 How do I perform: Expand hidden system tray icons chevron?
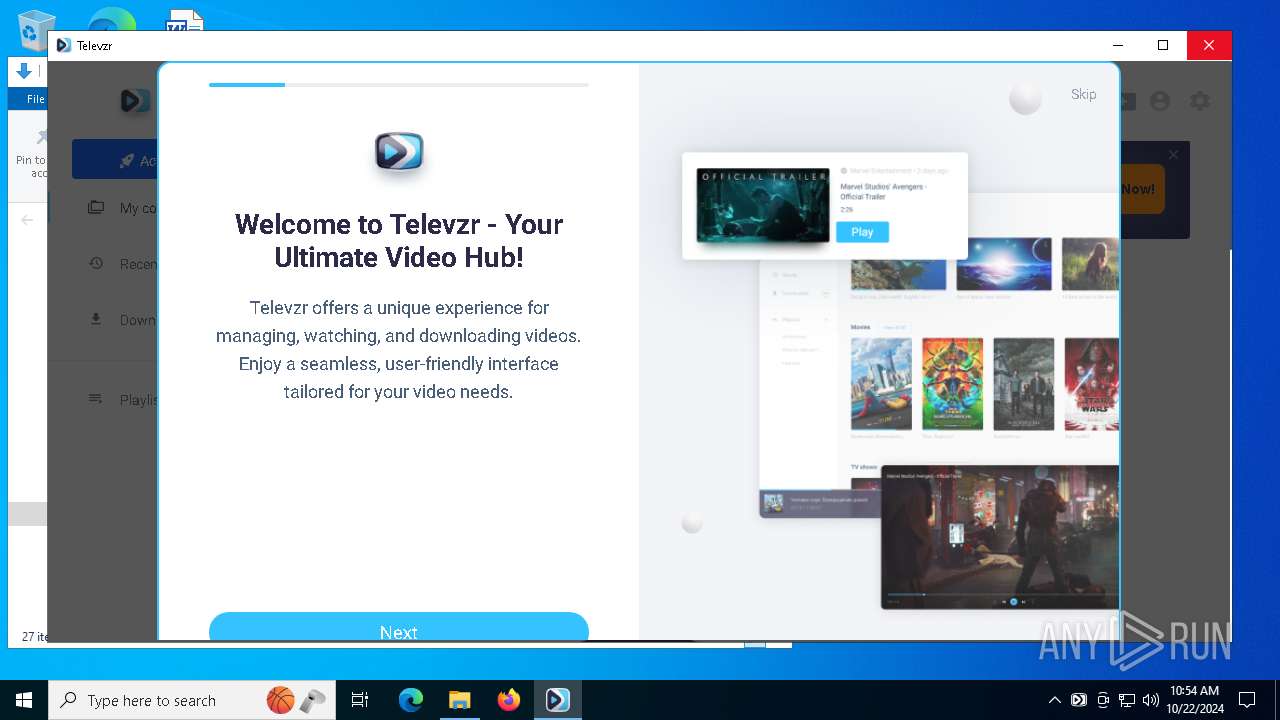pos(1054,700)
